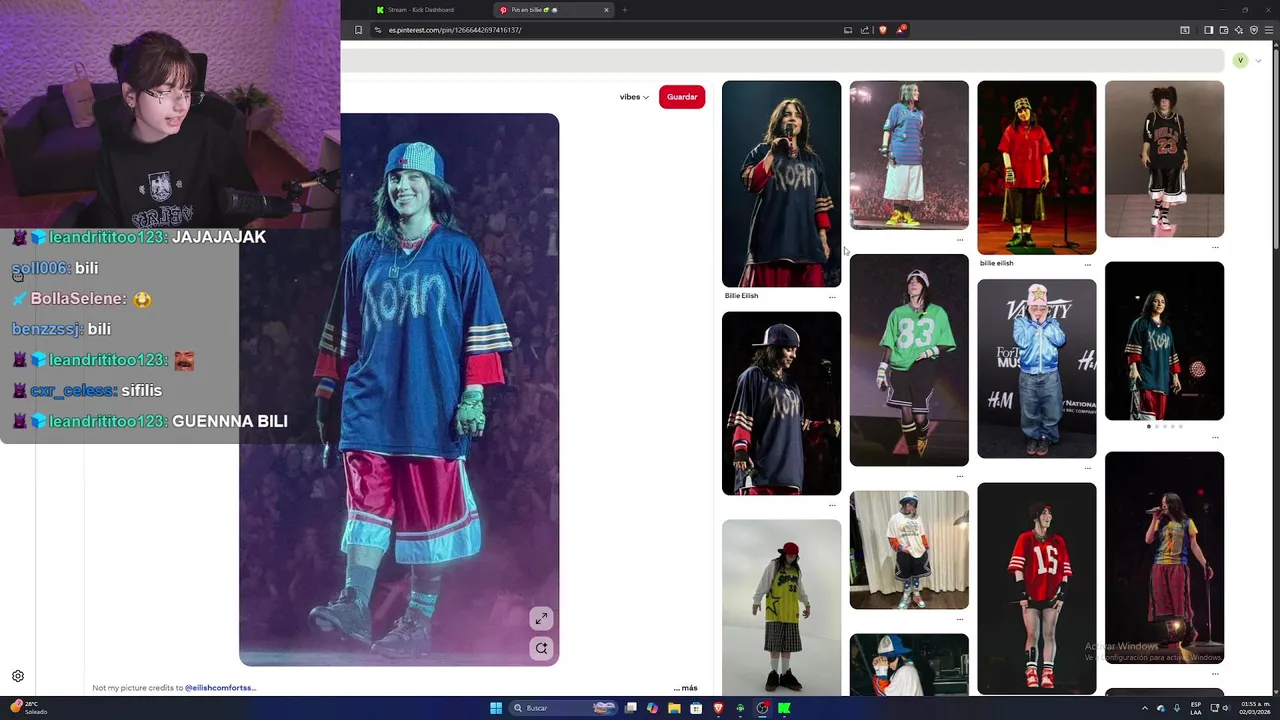
Task: Click the Pinterest search bar
Action: tap(782, 61)
